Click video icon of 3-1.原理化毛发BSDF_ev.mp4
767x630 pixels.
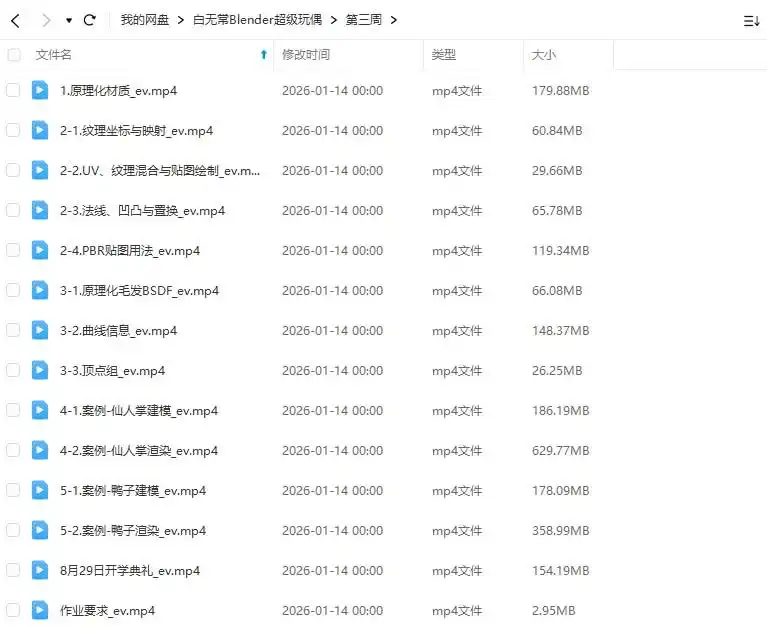click(x=40, y=291)
